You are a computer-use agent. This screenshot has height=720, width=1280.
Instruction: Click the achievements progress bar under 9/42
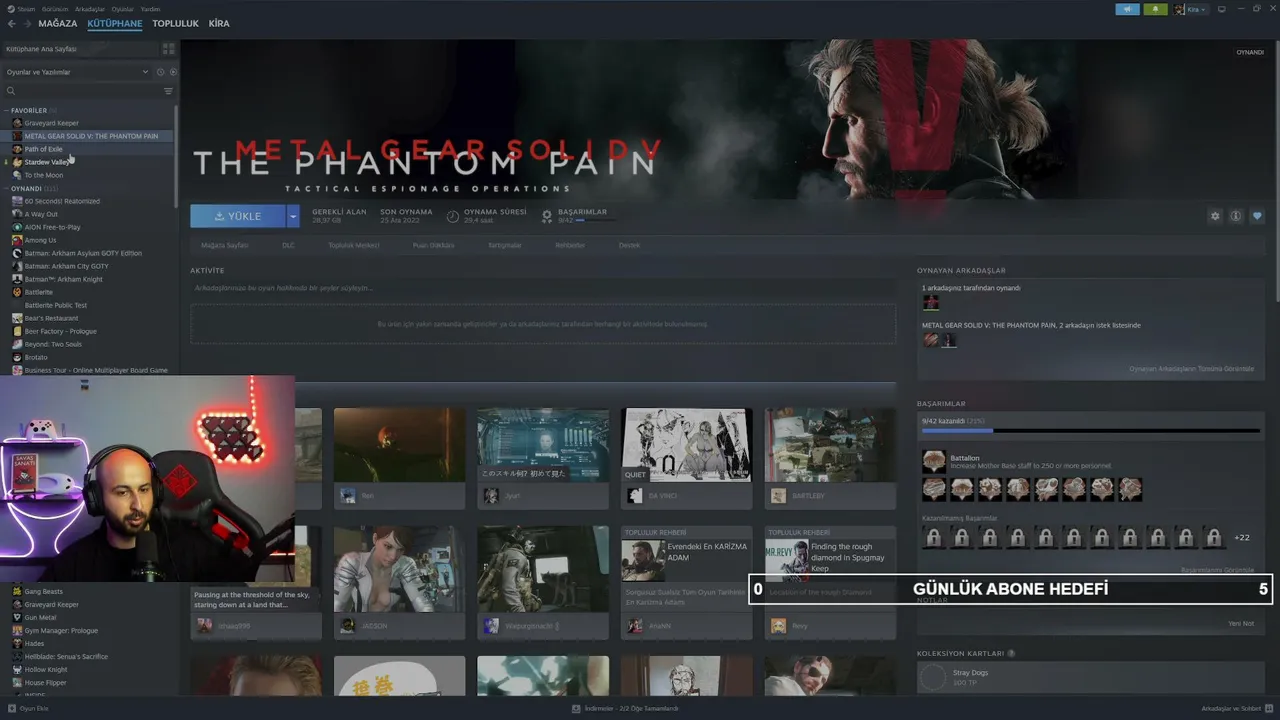tap(1092, 431)
